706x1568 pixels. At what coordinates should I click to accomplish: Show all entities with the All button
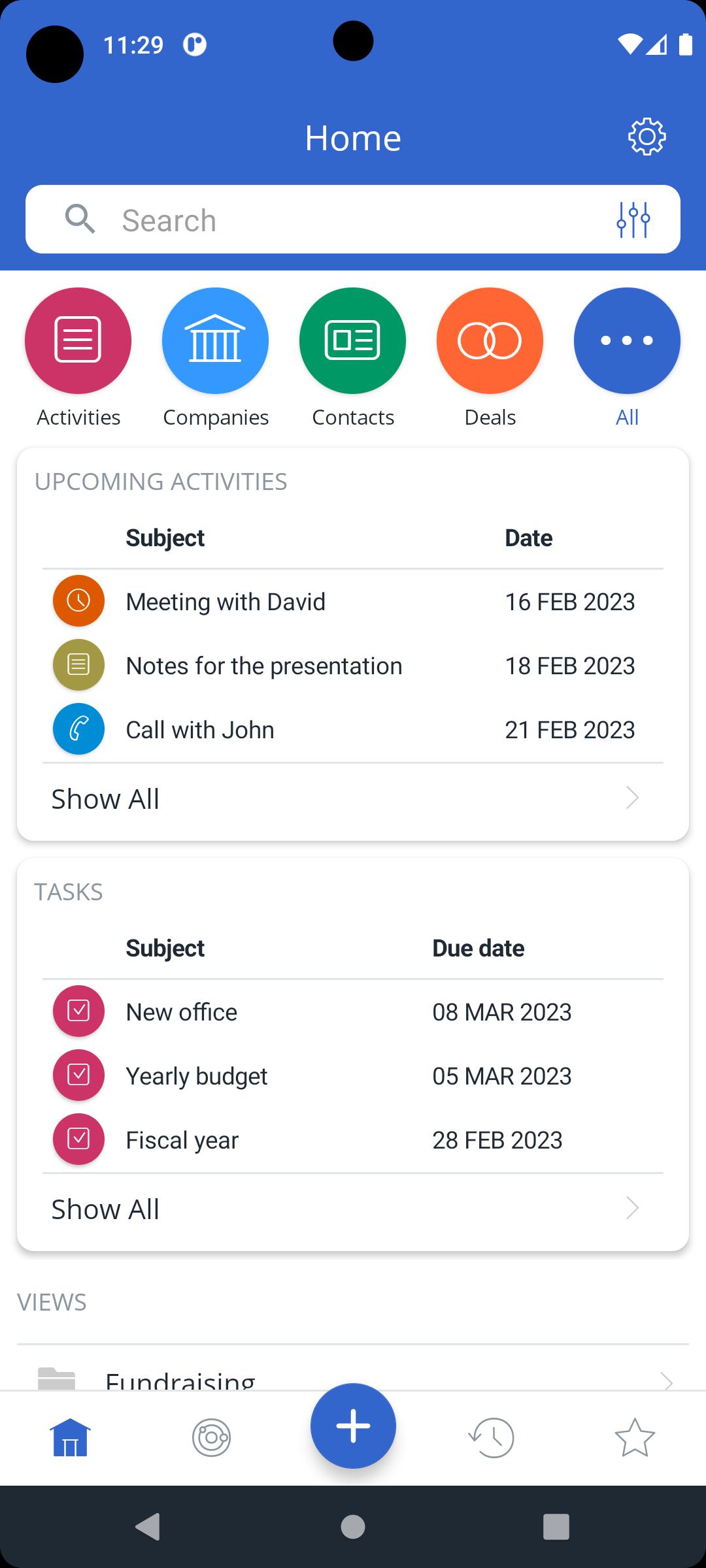pos(627,340)
